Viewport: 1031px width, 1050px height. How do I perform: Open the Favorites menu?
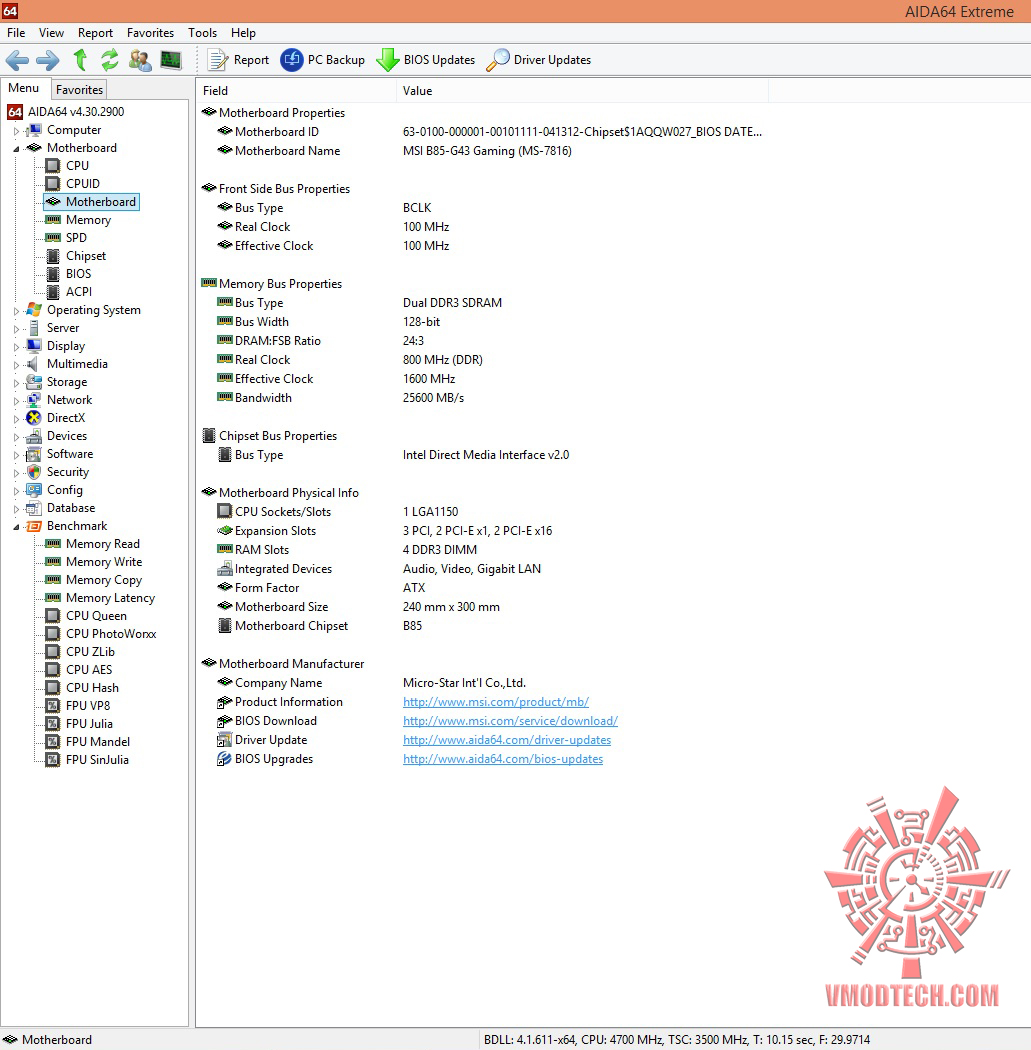pos(150,33)
